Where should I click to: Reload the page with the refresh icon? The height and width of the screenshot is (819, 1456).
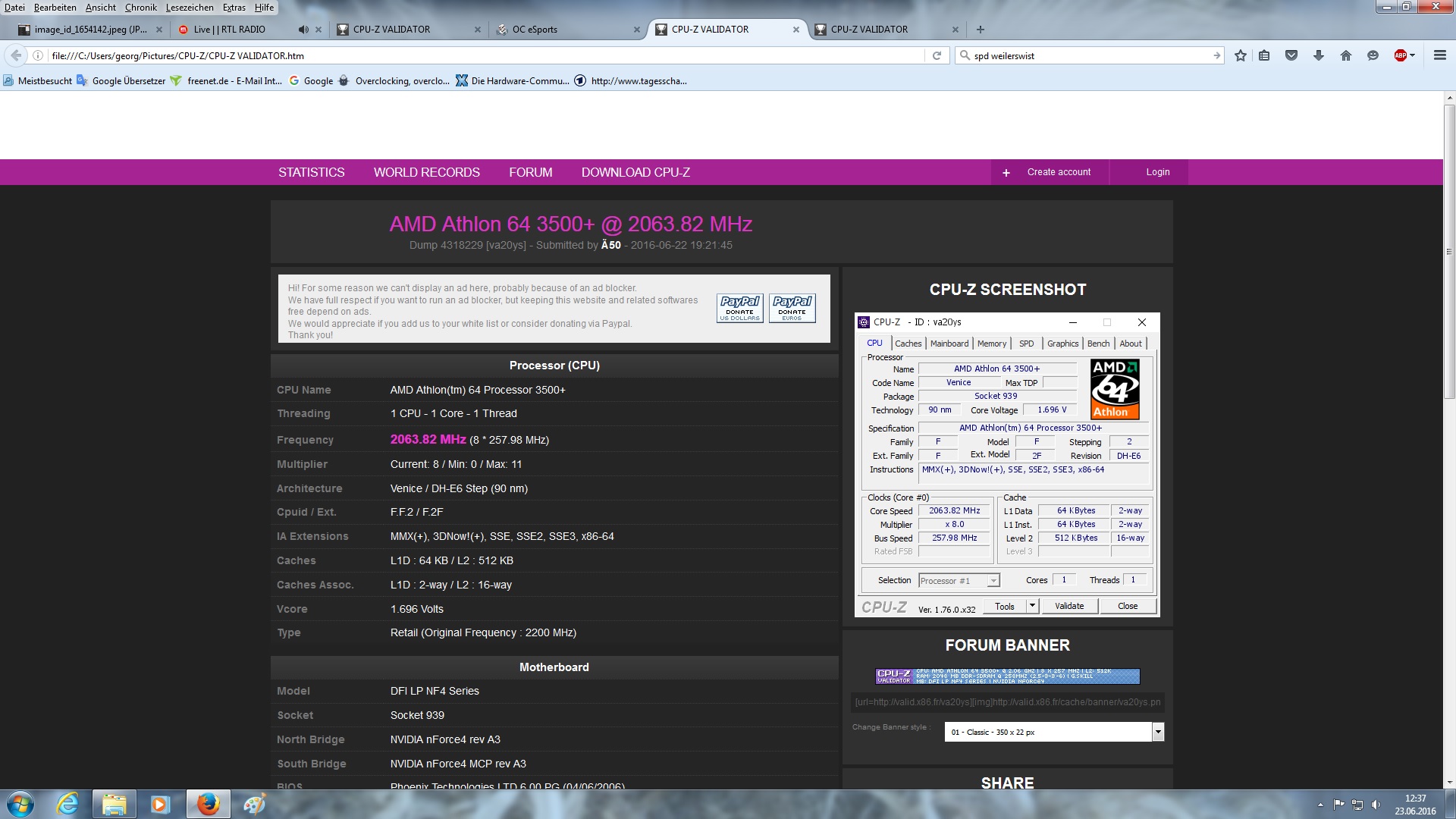(x=937, y=55)
